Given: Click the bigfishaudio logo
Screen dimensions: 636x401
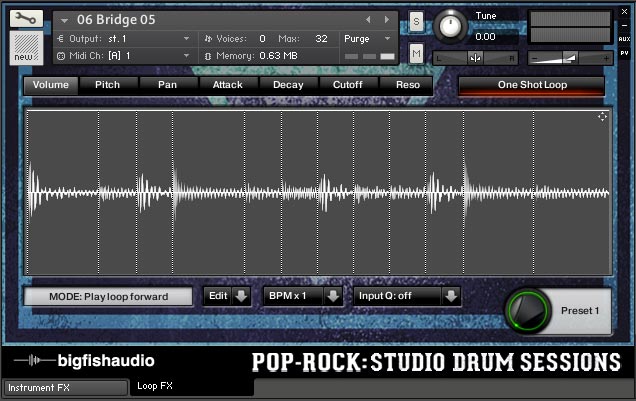Looking at the screenshot, I should (x=84, y=360).
